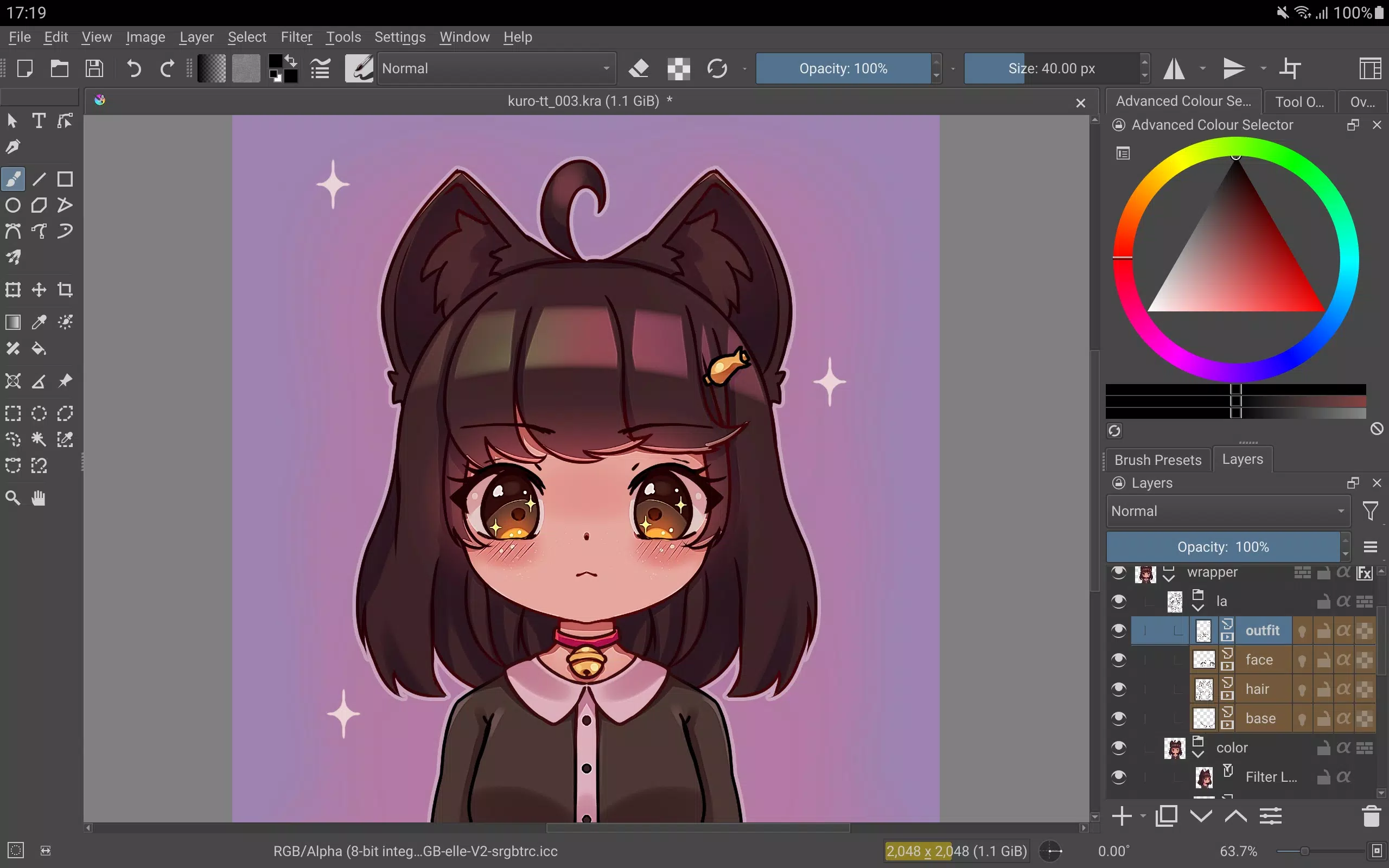Open the Filter menu
The image size is (1389, 868).
296,37
